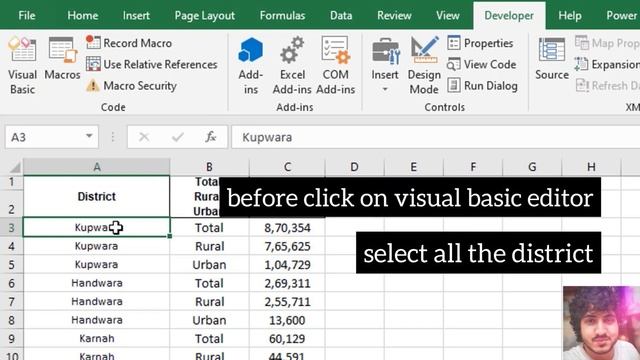This screenshot has width=640, height=360.
Task: Expand the Name Box dropdown
Action: tap(89, 136)
